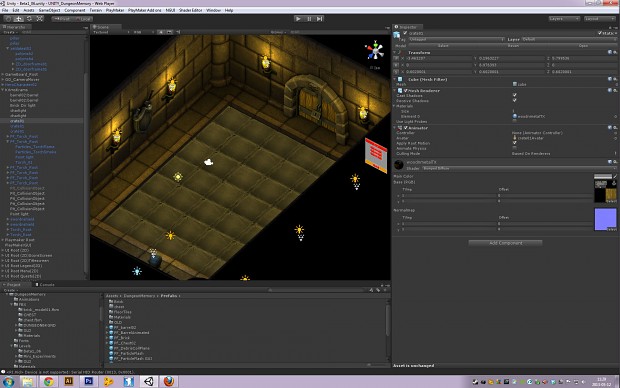Viewport: 620px width, 388px height.
Task: Open Transform component gear settings
Action: tap(615, 52)
